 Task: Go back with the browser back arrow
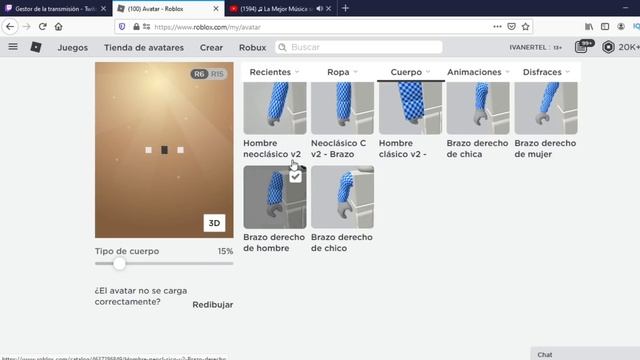point(10,27)
